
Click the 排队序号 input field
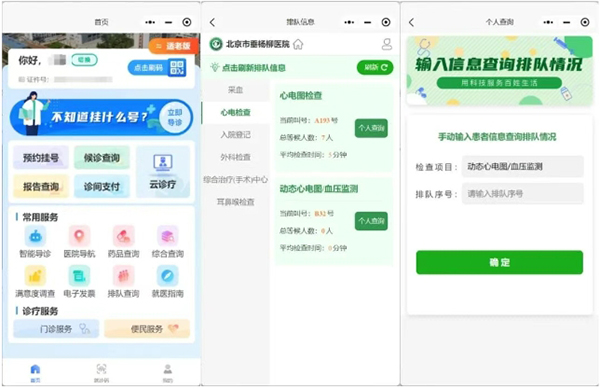[522, 194]
